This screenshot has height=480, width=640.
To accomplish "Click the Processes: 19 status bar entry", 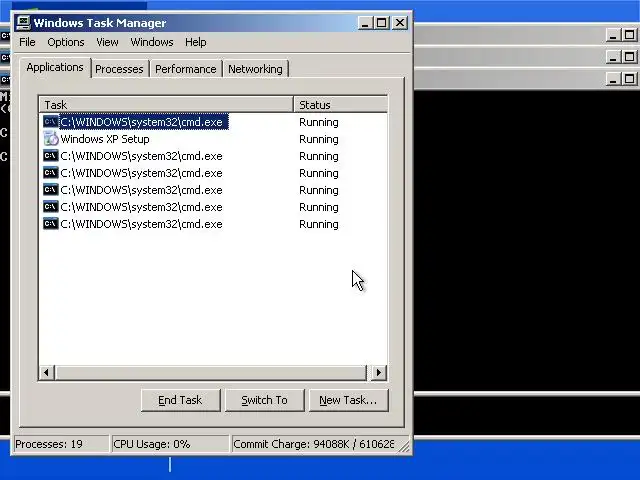I will 61,444.
